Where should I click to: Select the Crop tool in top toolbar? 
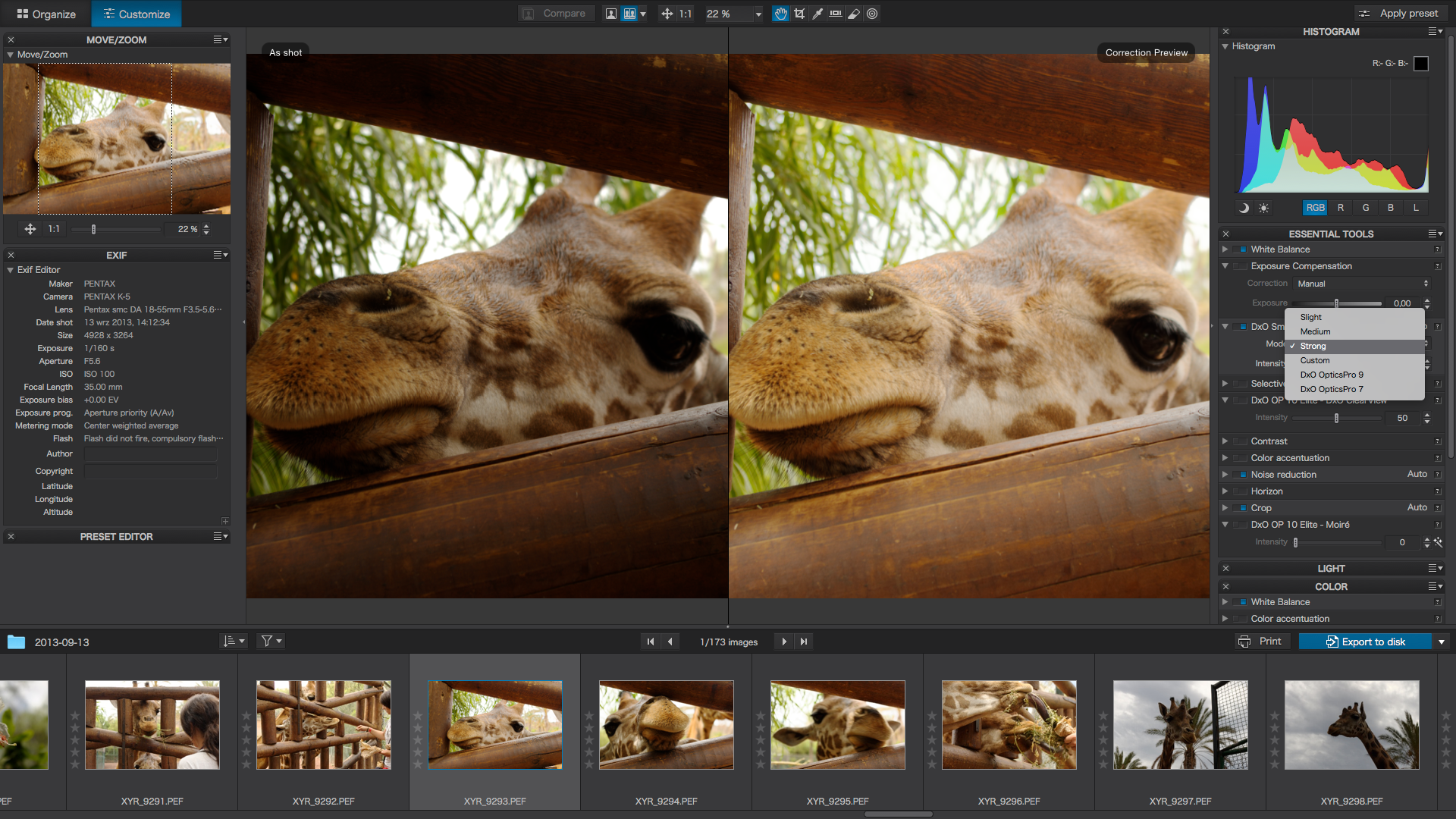(x=799, y=14)
